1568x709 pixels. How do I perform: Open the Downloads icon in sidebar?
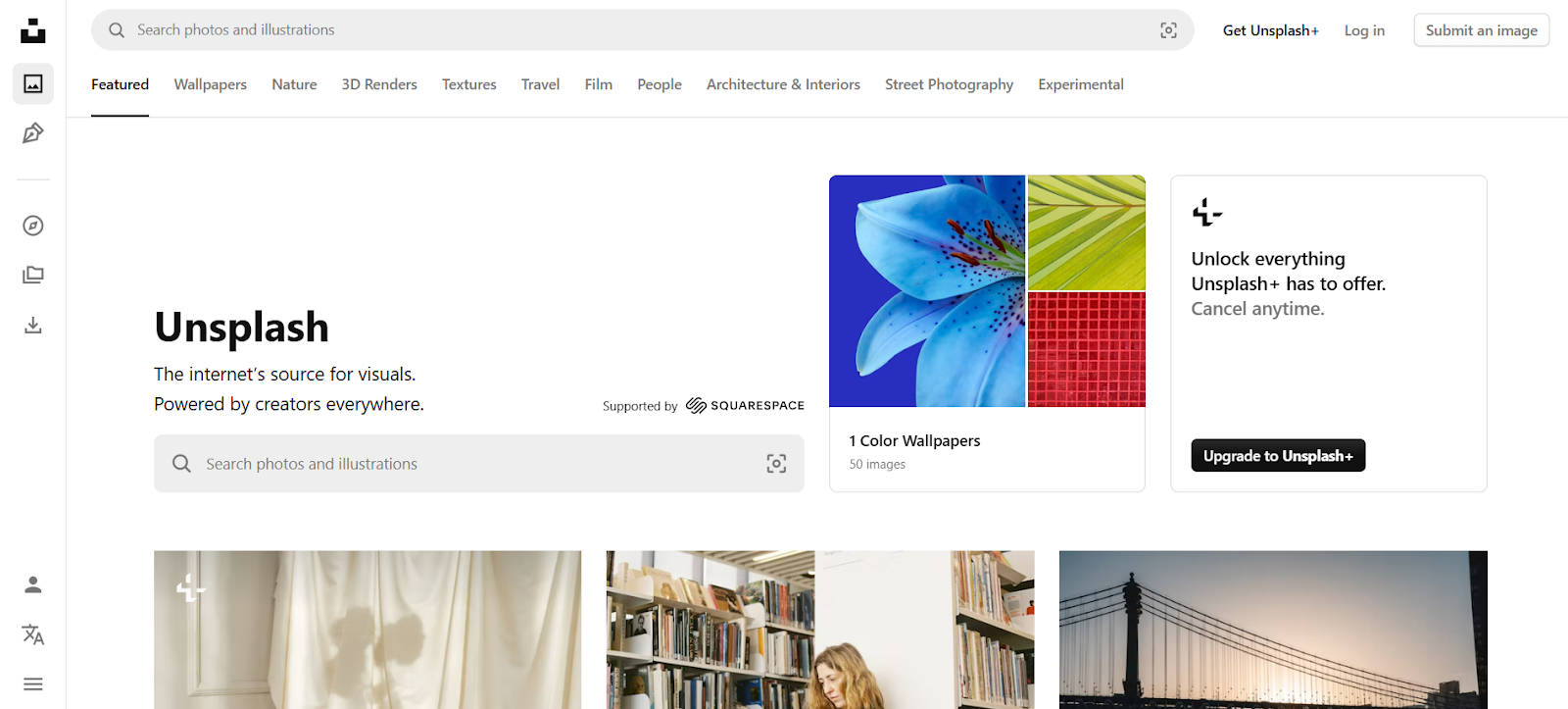point(33,325)
